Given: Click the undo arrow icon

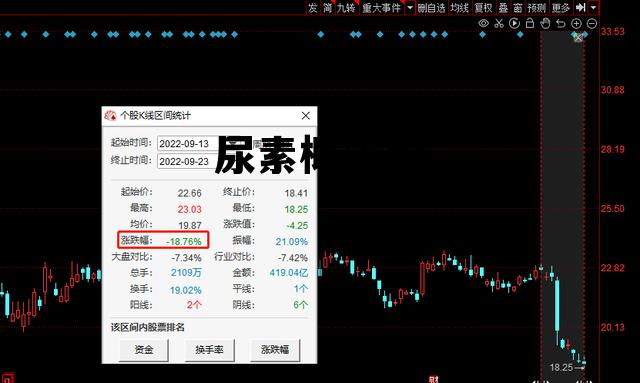Looking at the screenshot, I should point(561,23).
